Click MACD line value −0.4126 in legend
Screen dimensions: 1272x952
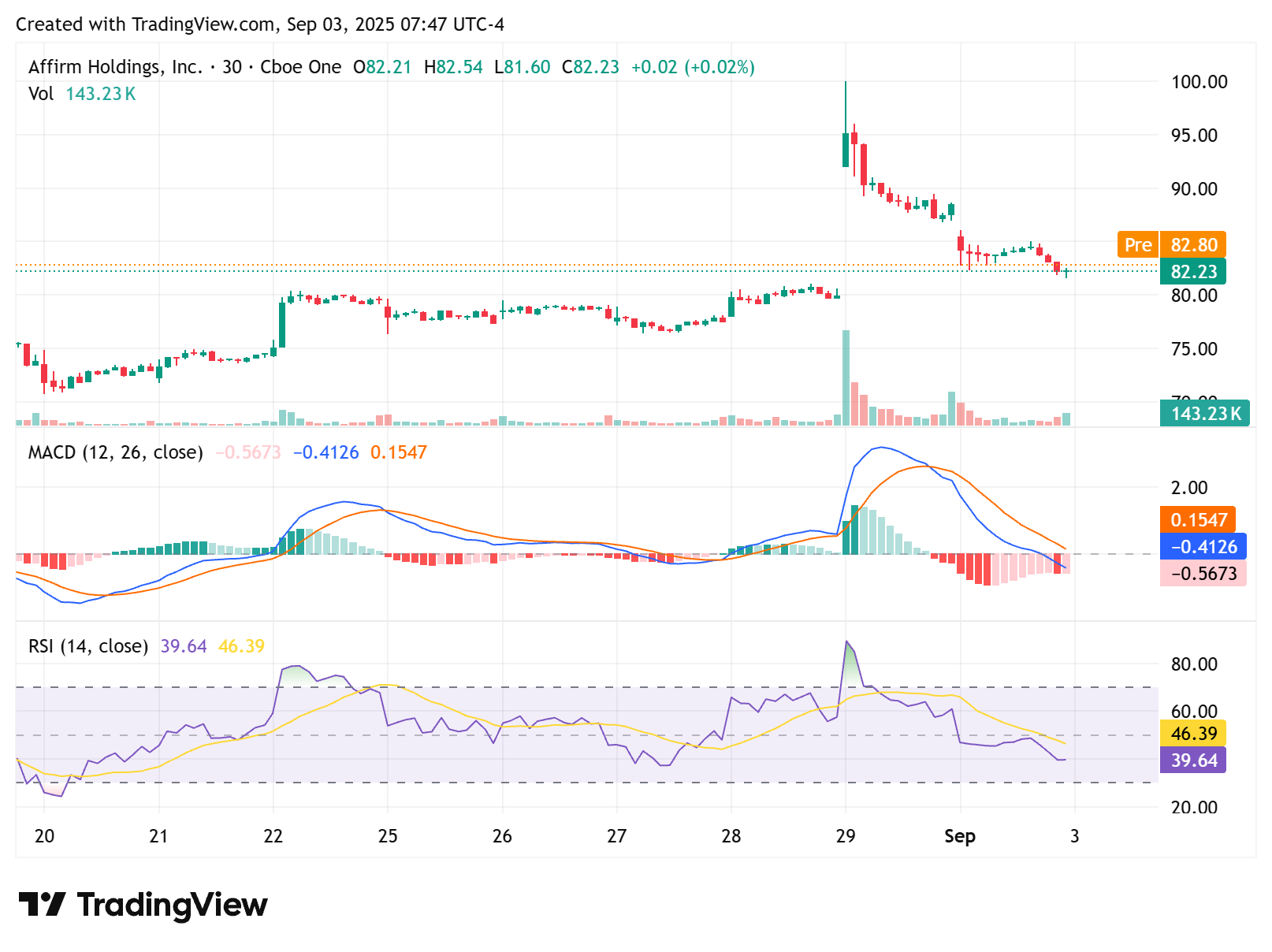[326, 452]
